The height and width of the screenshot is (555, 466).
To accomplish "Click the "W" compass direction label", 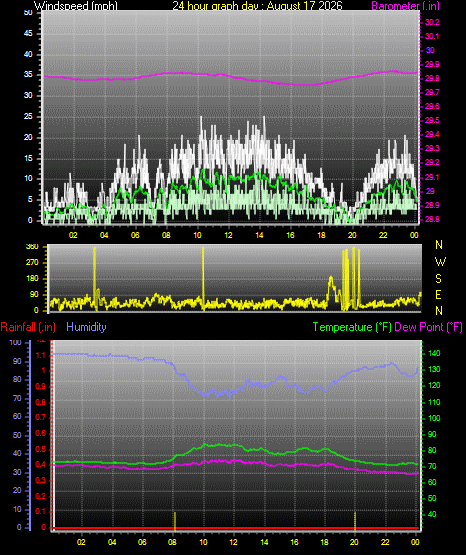I will 440,262.
